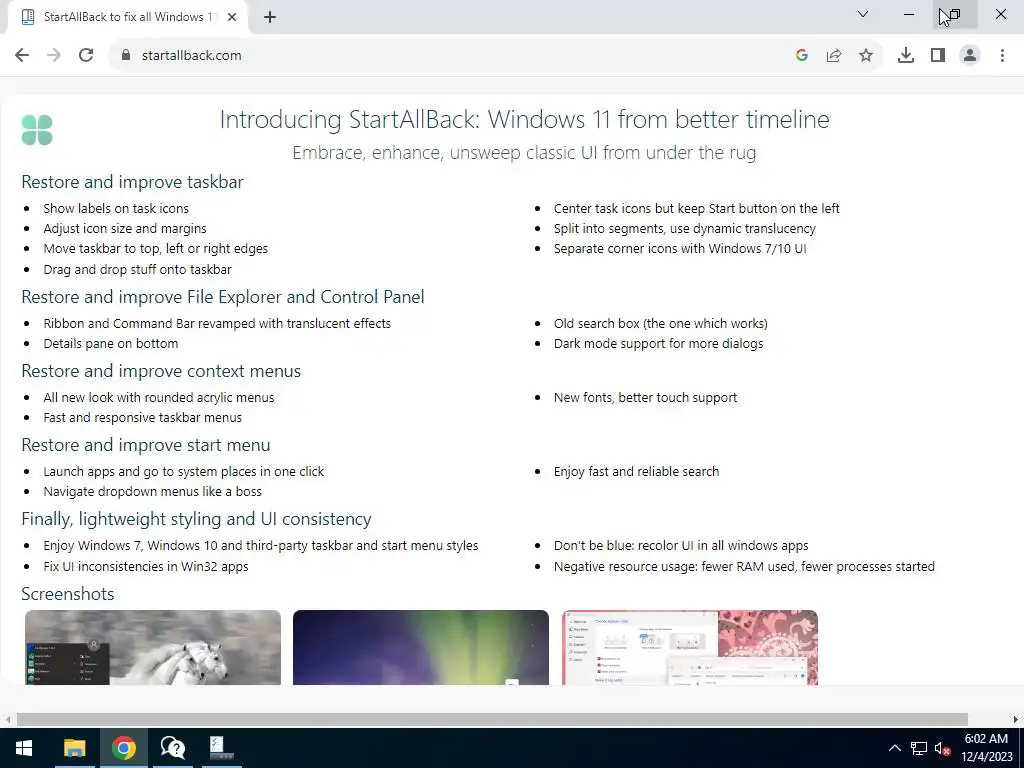Viewport: 1024px width, 768px height.
Task: Open the Get Help taskbar app
Action: 172,748
